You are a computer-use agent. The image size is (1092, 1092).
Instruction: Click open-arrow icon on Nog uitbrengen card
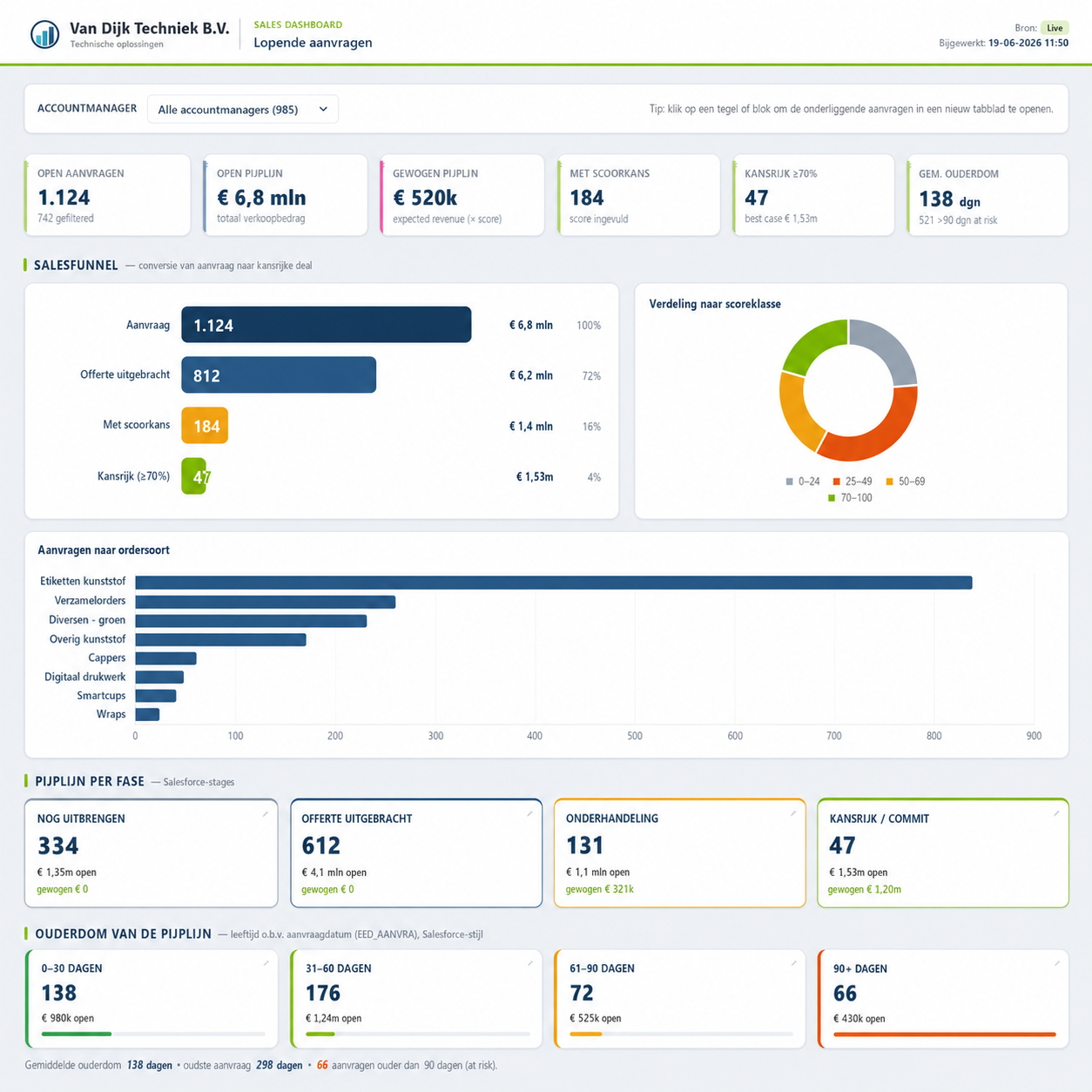(x=265, y=814)
